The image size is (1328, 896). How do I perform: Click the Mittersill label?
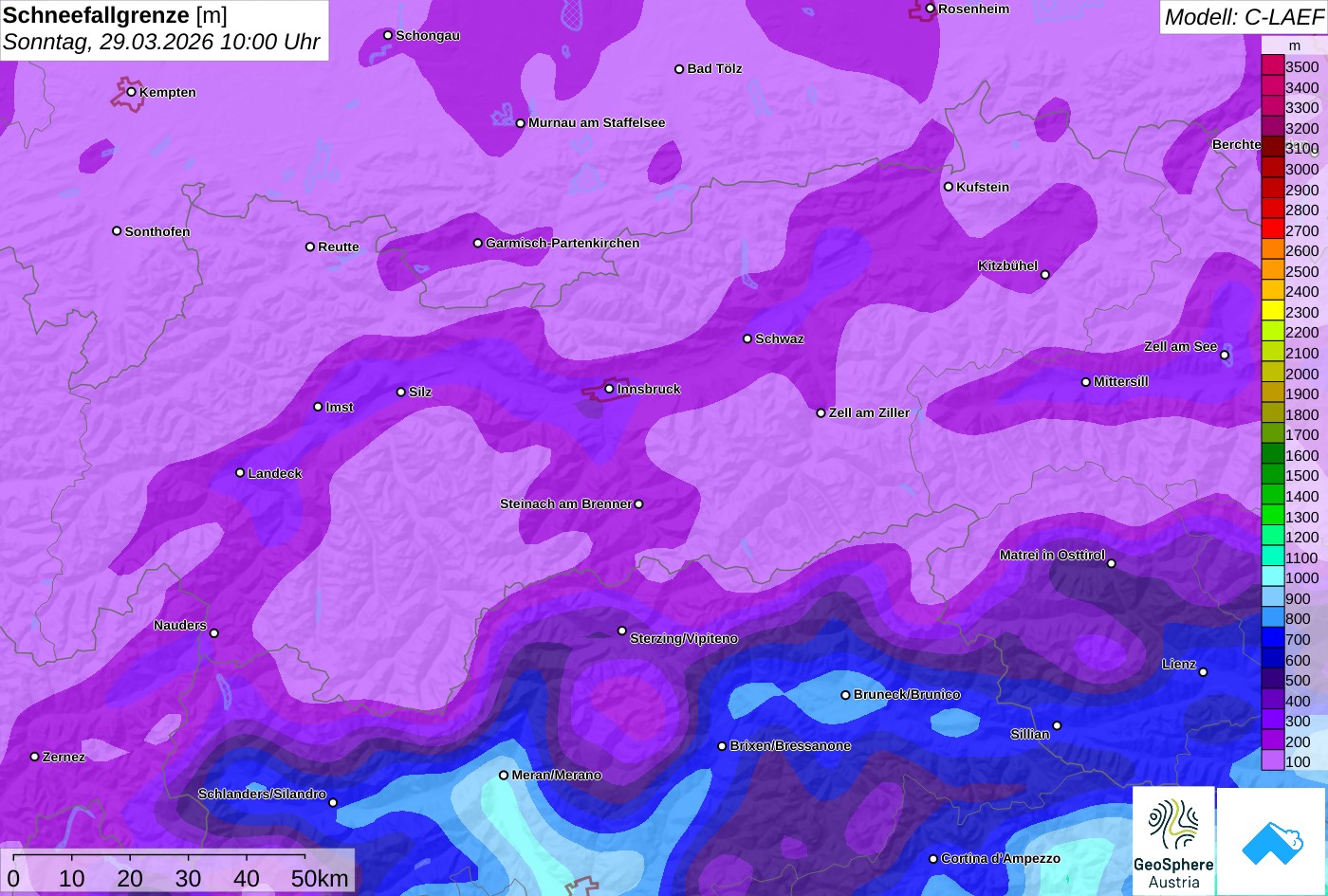click(x=1121, y=382)
